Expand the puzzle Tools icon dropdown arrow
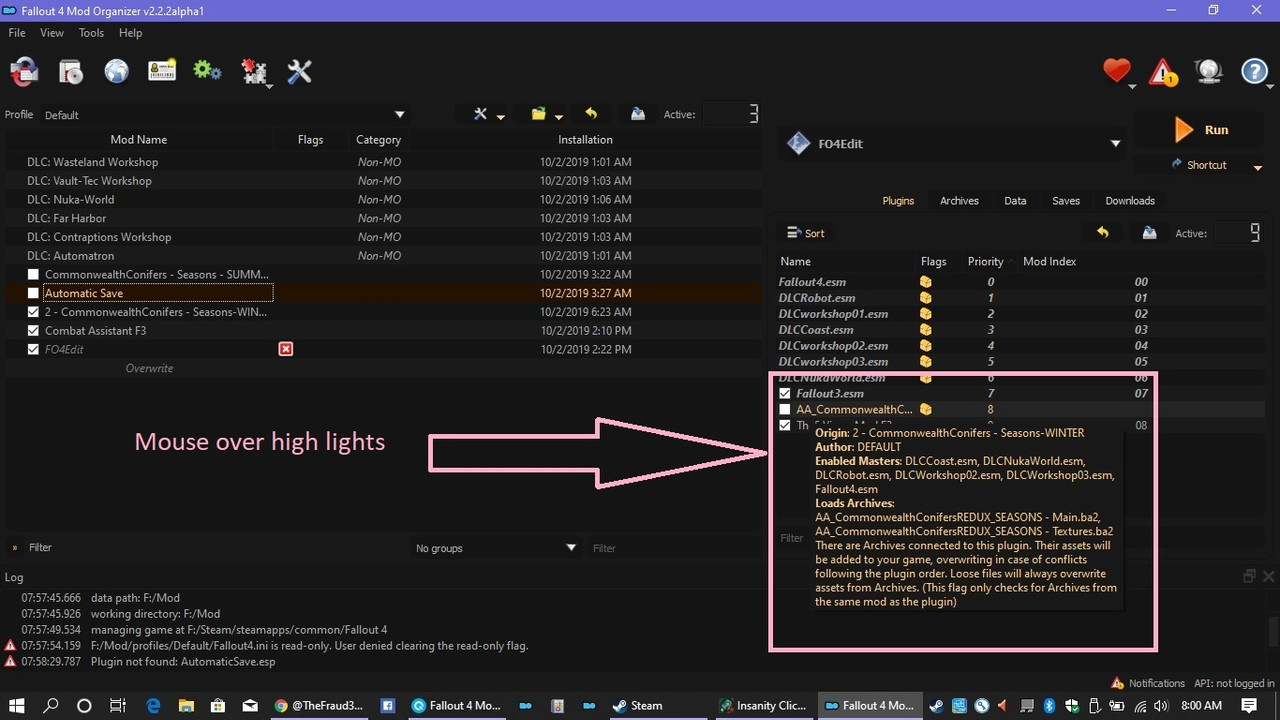Screen dimensions: 1280x720 pyautogui.click(x=271, y=86)
